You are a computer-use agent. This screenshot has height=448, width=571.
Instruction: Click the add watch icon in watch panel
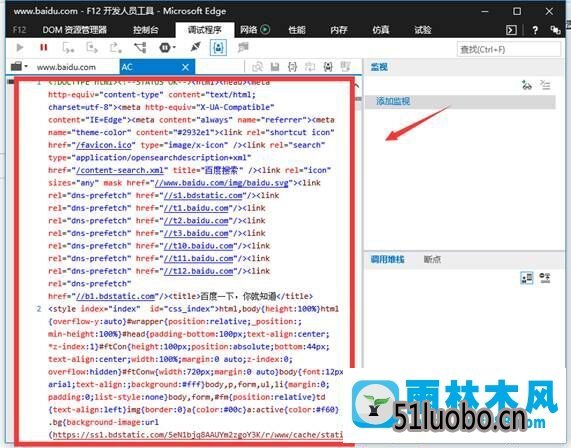pos(526,85)
